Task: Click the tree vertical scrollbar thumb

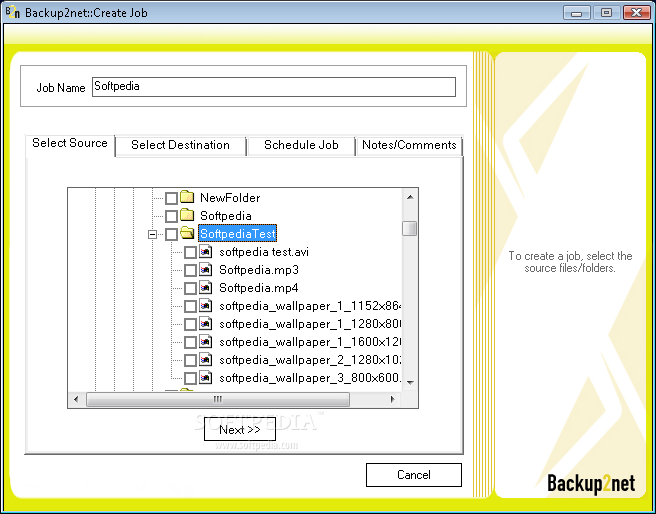Action: coord(410,228)
